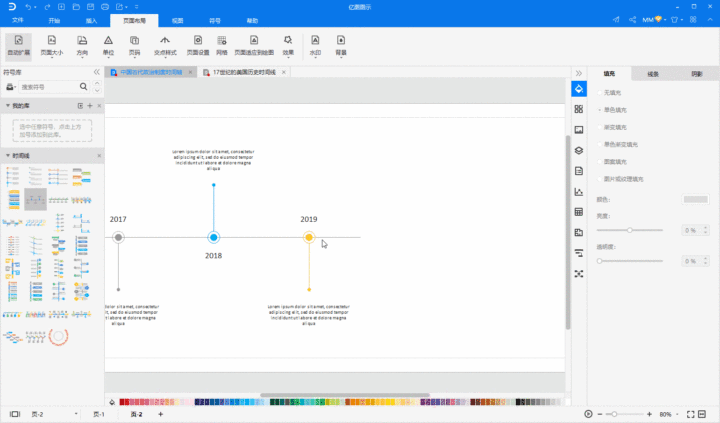The image size is (720, 423).
Task: Close the 时间线 library section
Action: (x=99, y=156)
